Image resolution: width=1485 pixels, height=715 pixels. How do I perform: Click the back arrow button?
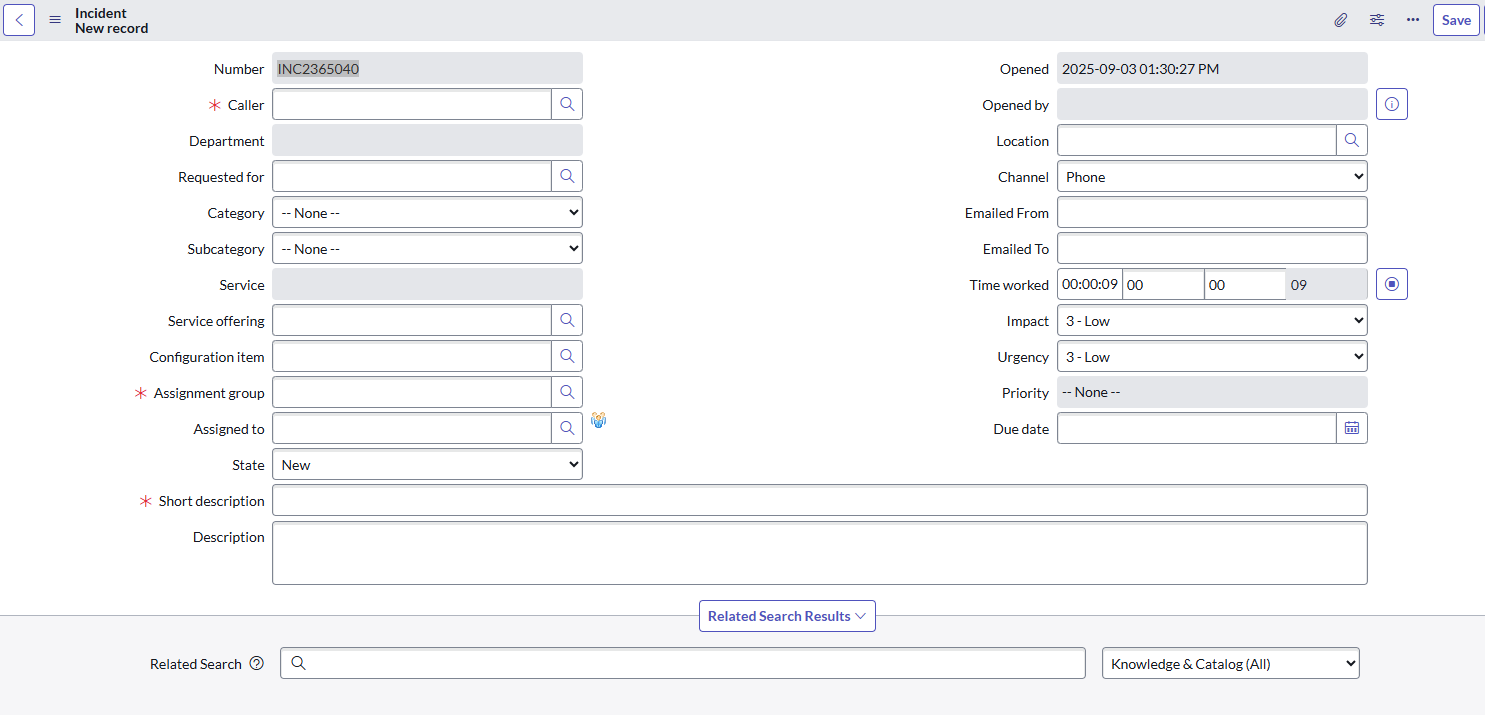click(x=19, y=20)
